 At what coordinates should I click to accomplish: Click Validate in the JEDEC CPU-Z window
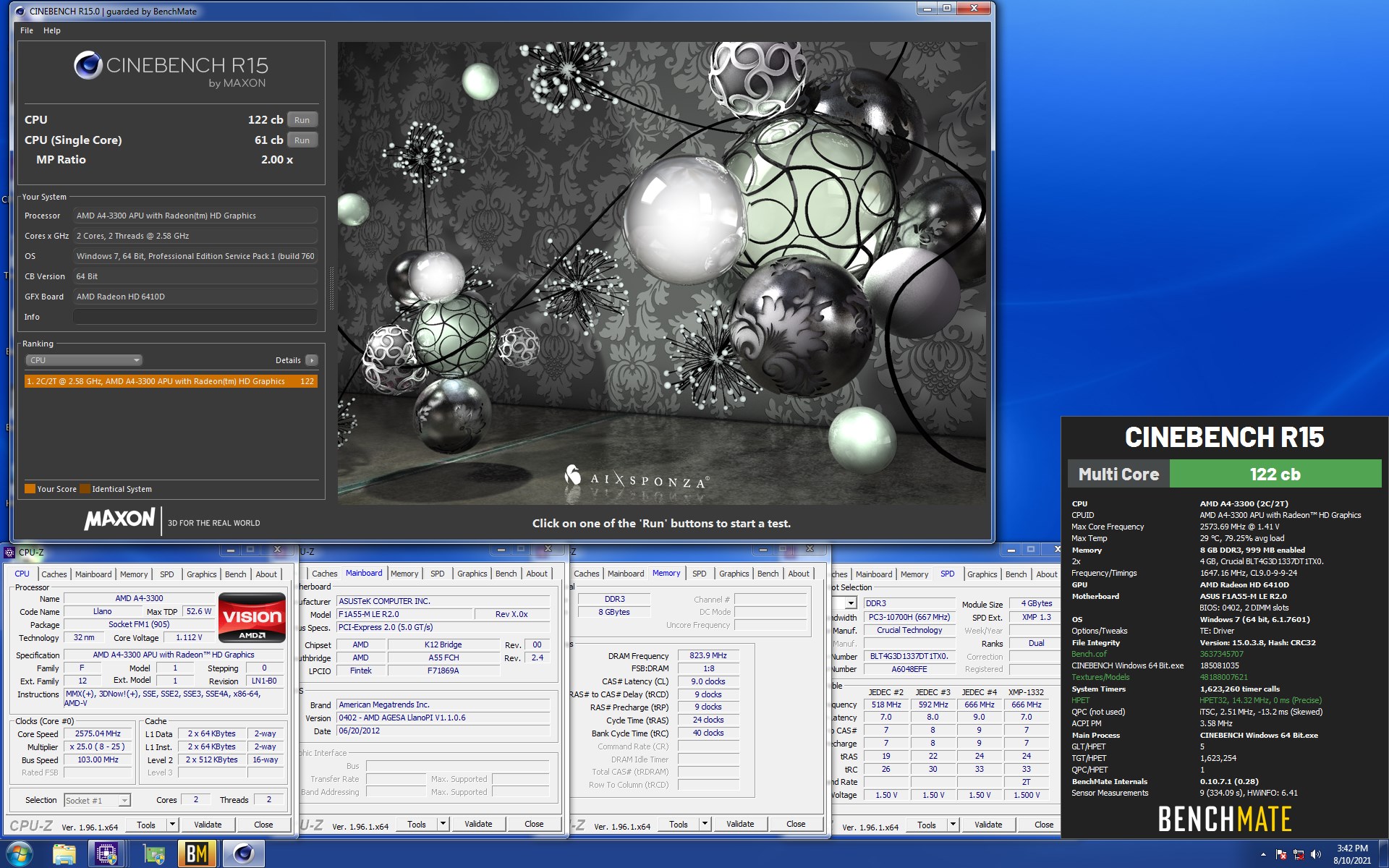pyautogui.click(x=988, y=825)
